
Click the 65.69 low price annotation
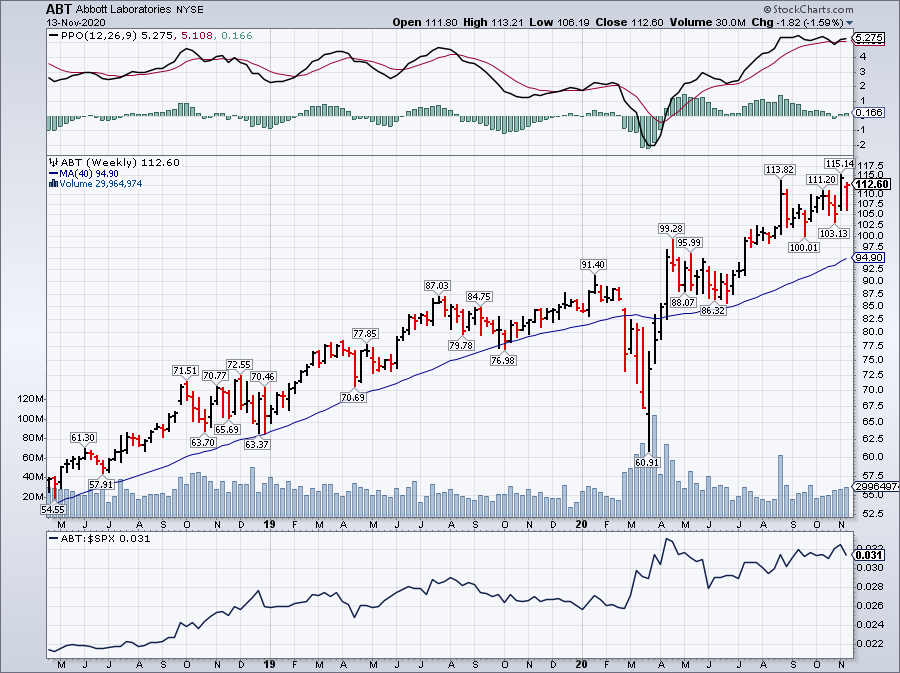[227, 429]
